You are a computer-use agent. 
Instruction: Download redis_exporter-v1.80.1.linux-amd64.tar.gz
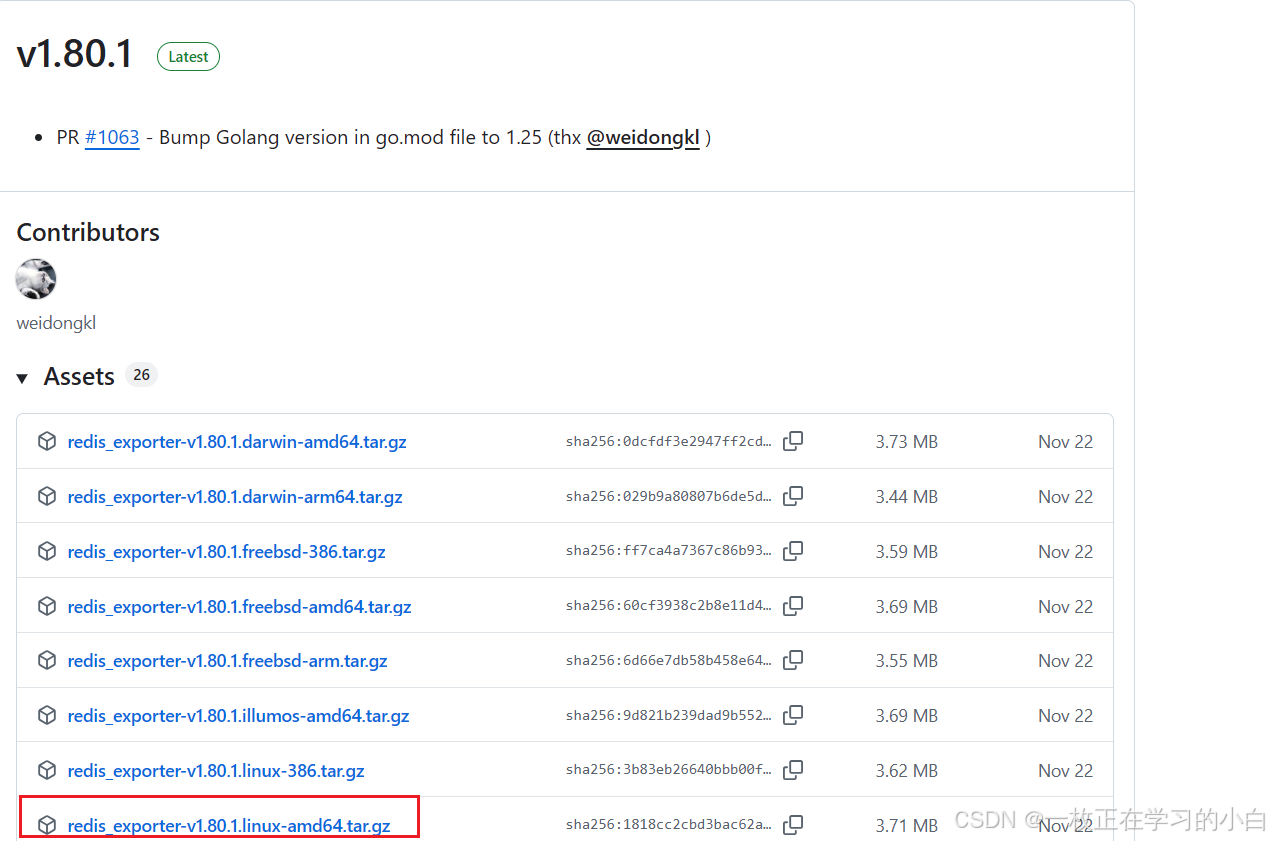click(x=229, y=825)
